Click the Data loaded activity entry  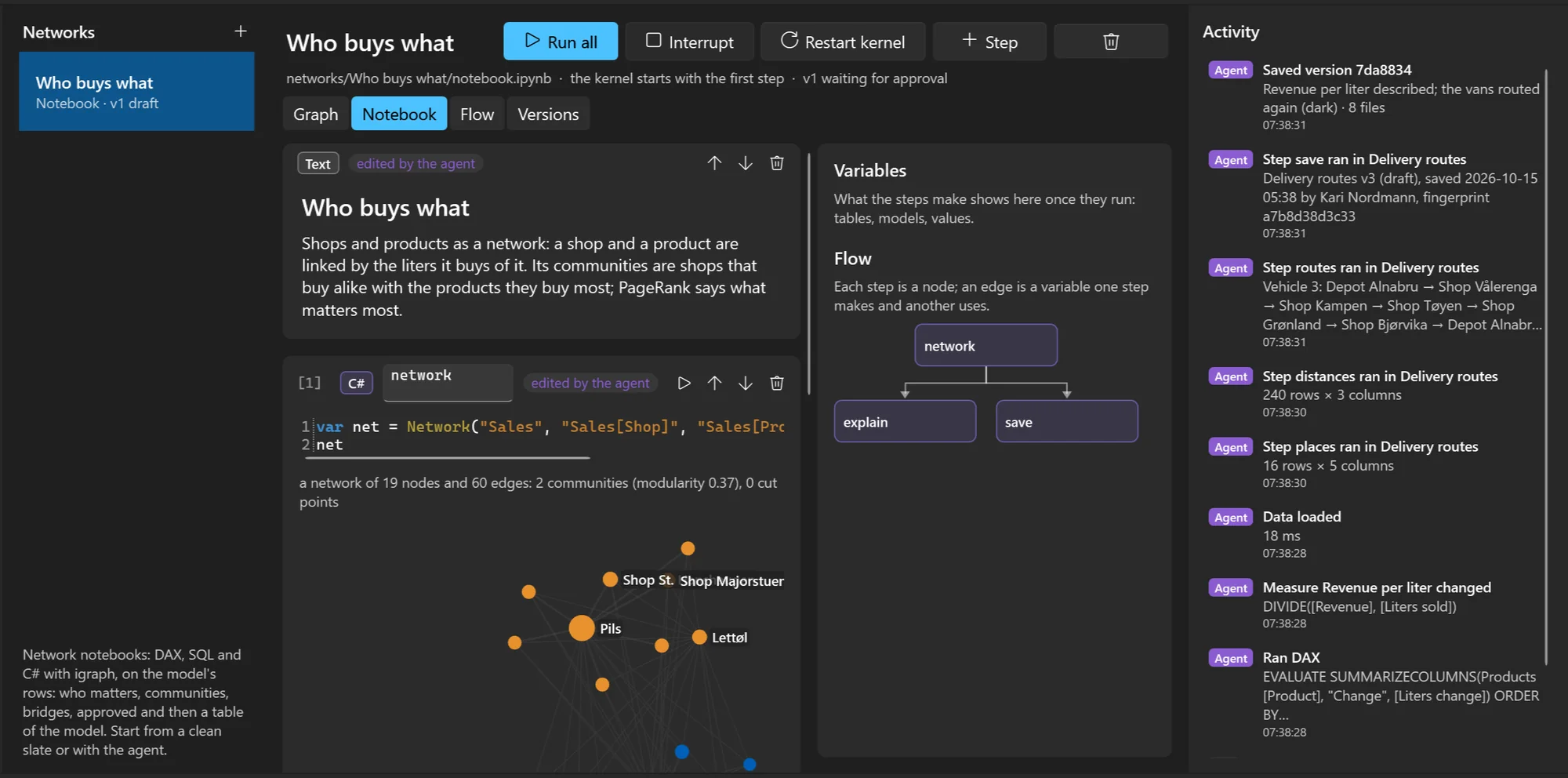tap(1376, 534)
